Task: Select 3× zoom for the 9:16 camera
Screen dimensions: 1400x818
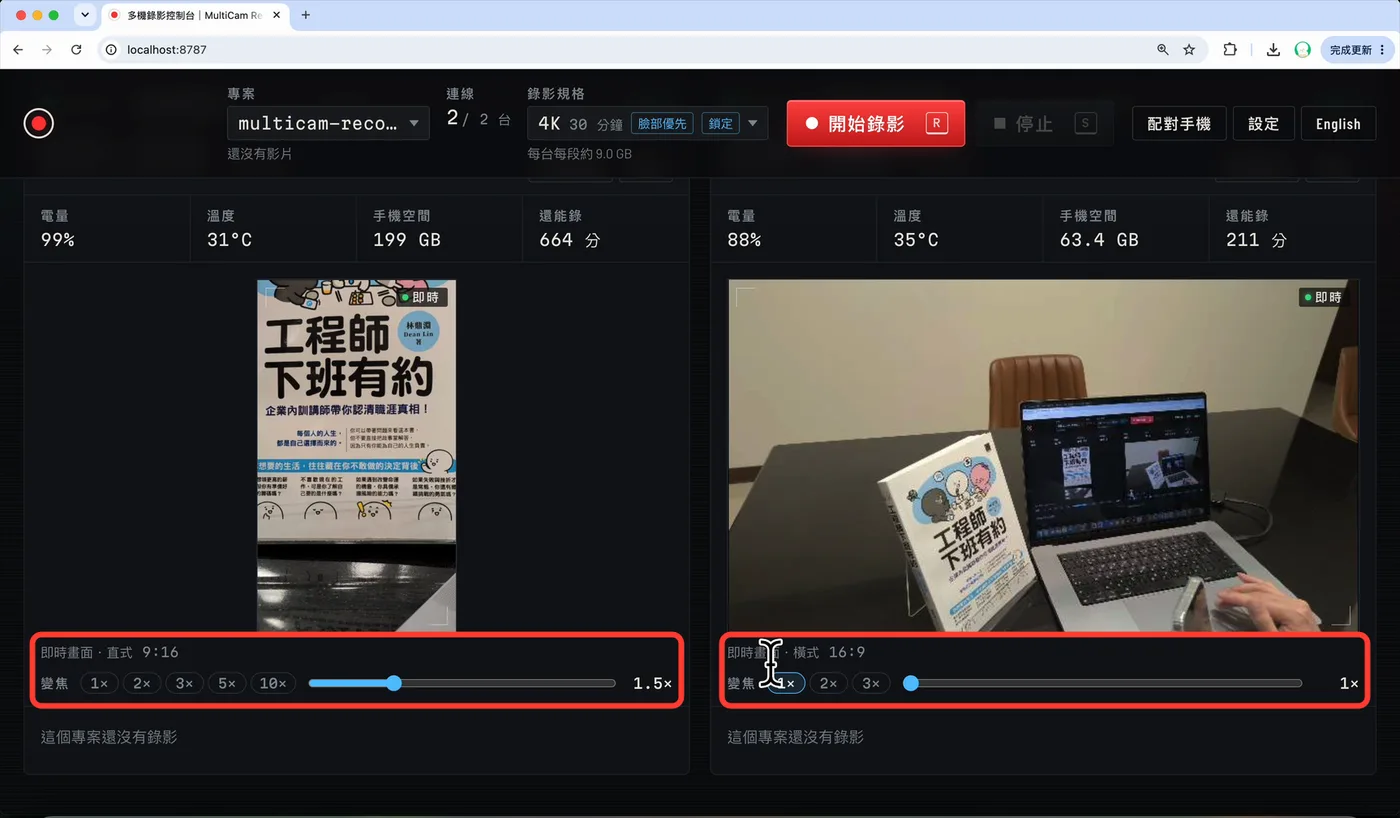Action: point(184,683)
